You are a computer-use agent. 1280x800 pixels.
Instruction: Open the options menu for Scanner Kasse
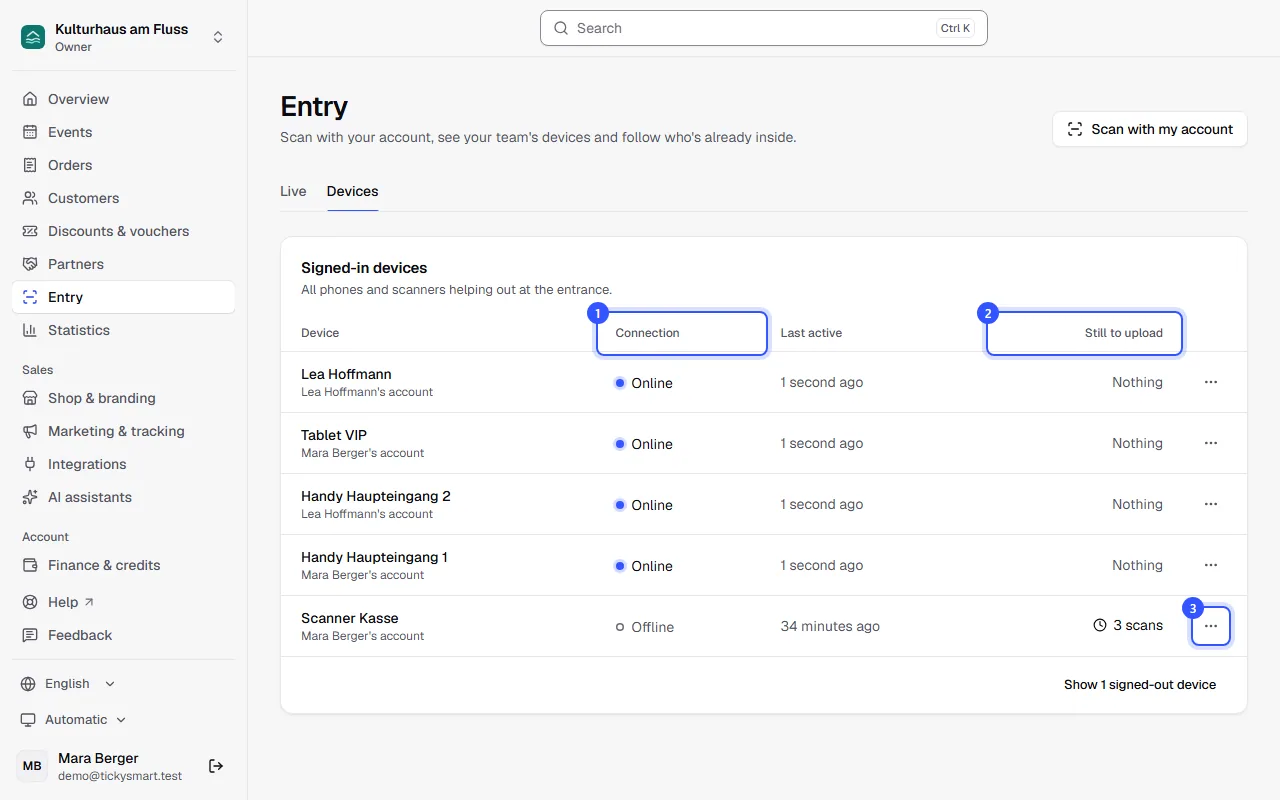(1211, 626)
